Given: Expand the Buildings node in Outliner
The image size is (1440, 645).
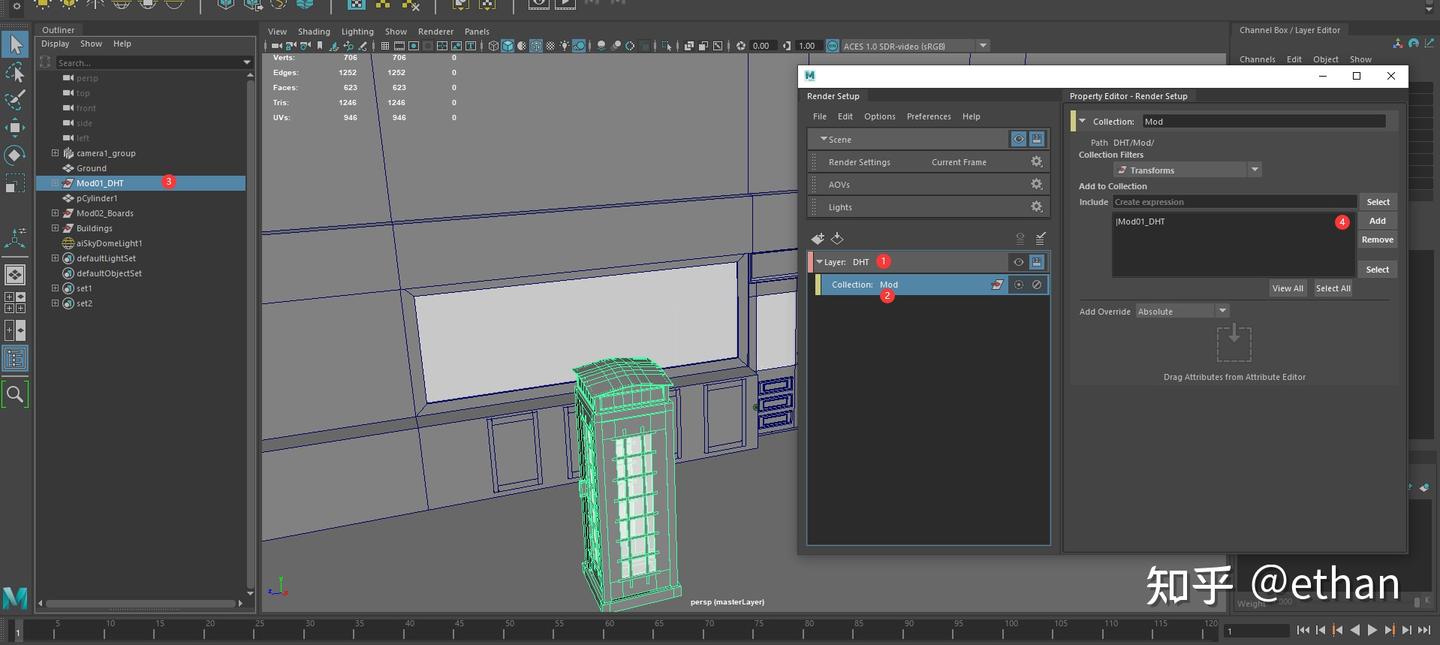Looking at the screenshot, I should coord(55,228).
